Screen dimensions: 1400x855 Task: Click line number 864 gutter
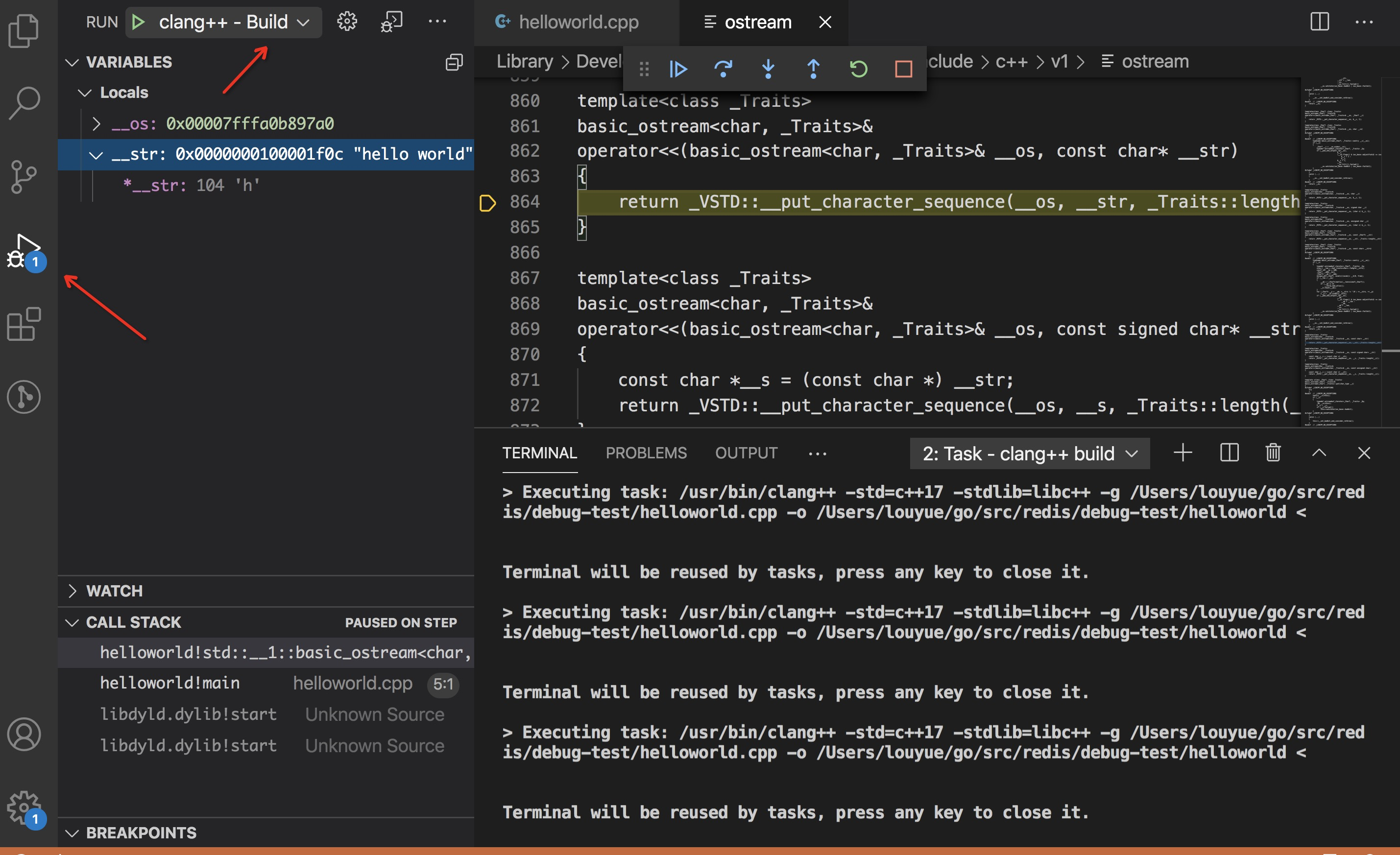click(525, 202)
